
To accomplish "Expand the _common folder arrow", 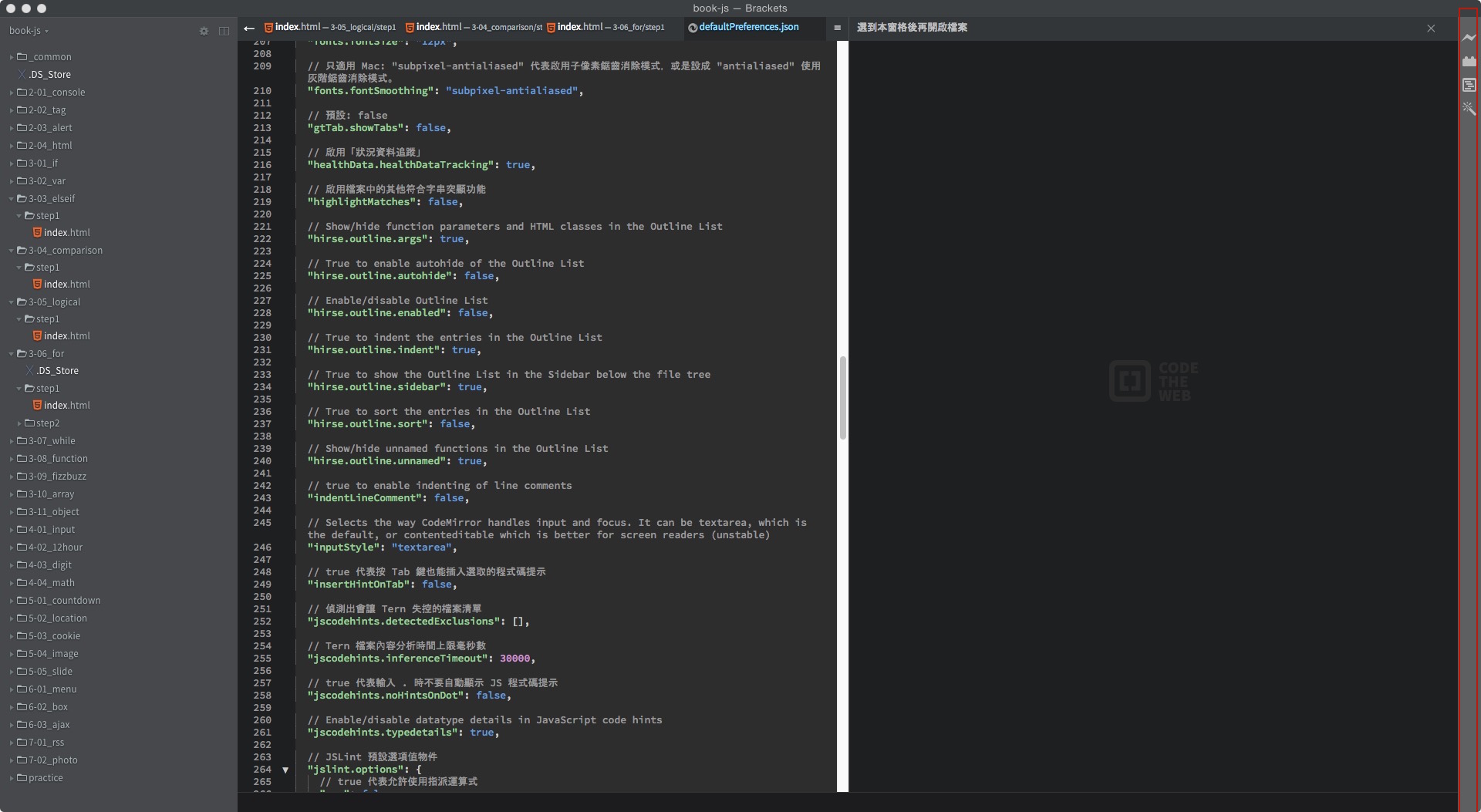I will [x=12, y=57].
